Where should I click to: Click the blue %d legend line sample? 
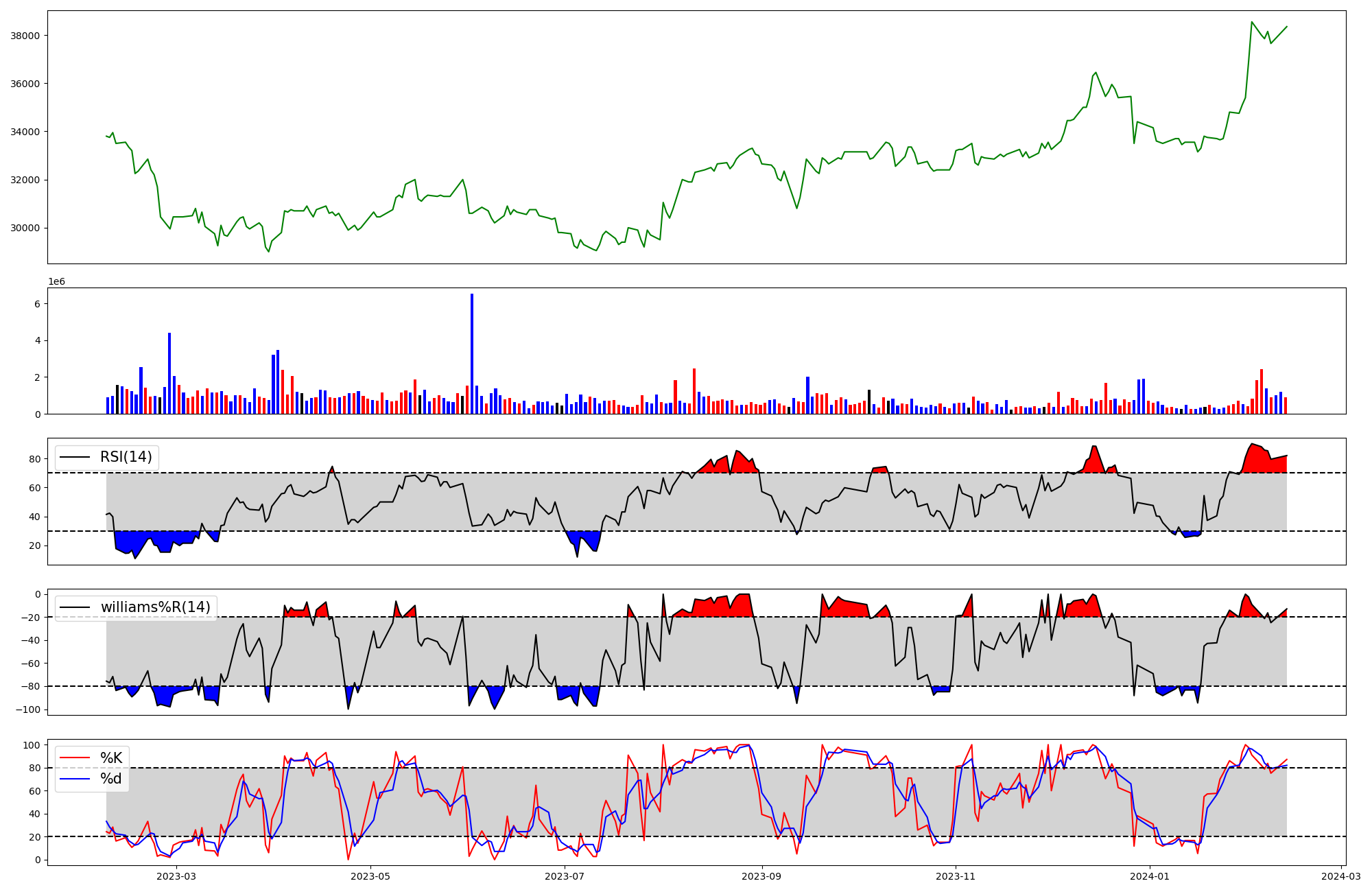(x=75, y=779)
